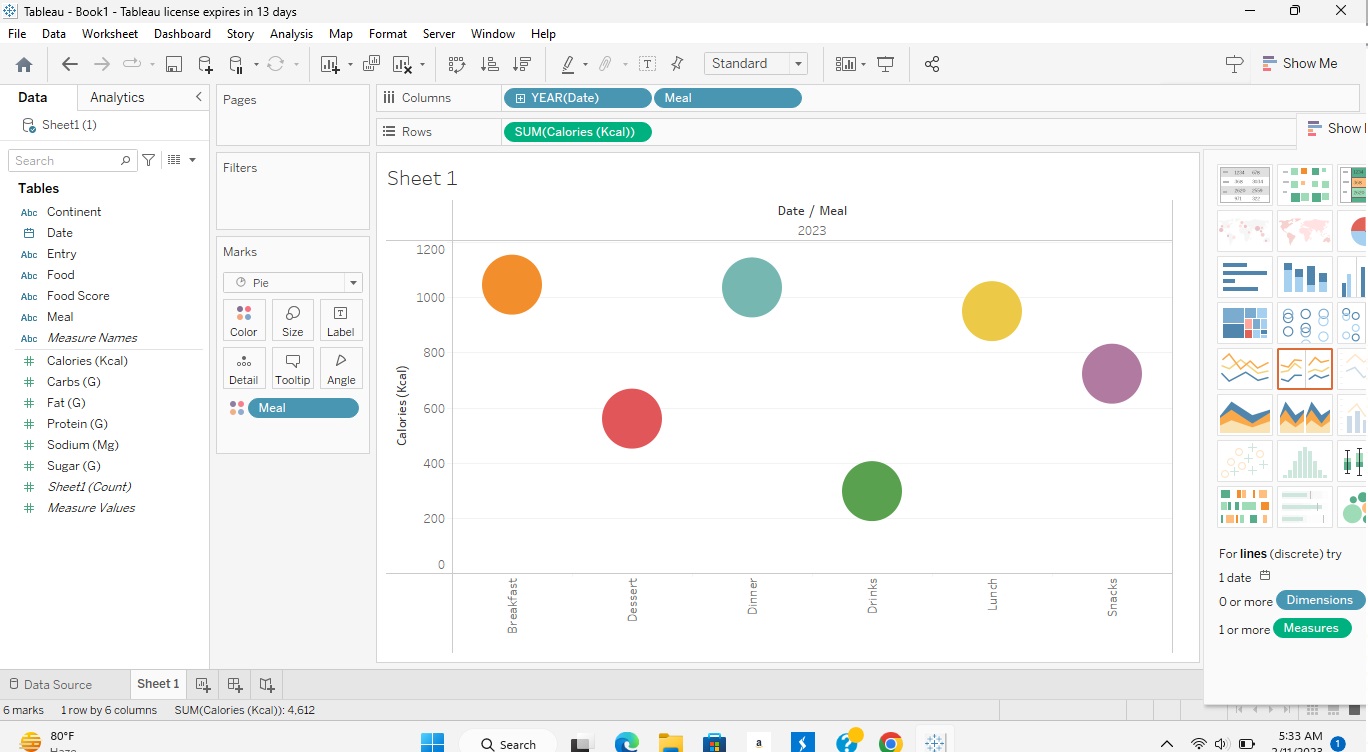Click the New Worksheet toolbar icon
Image resolution: width=1368 pixels, height=752 pixels.
[329, 64]
